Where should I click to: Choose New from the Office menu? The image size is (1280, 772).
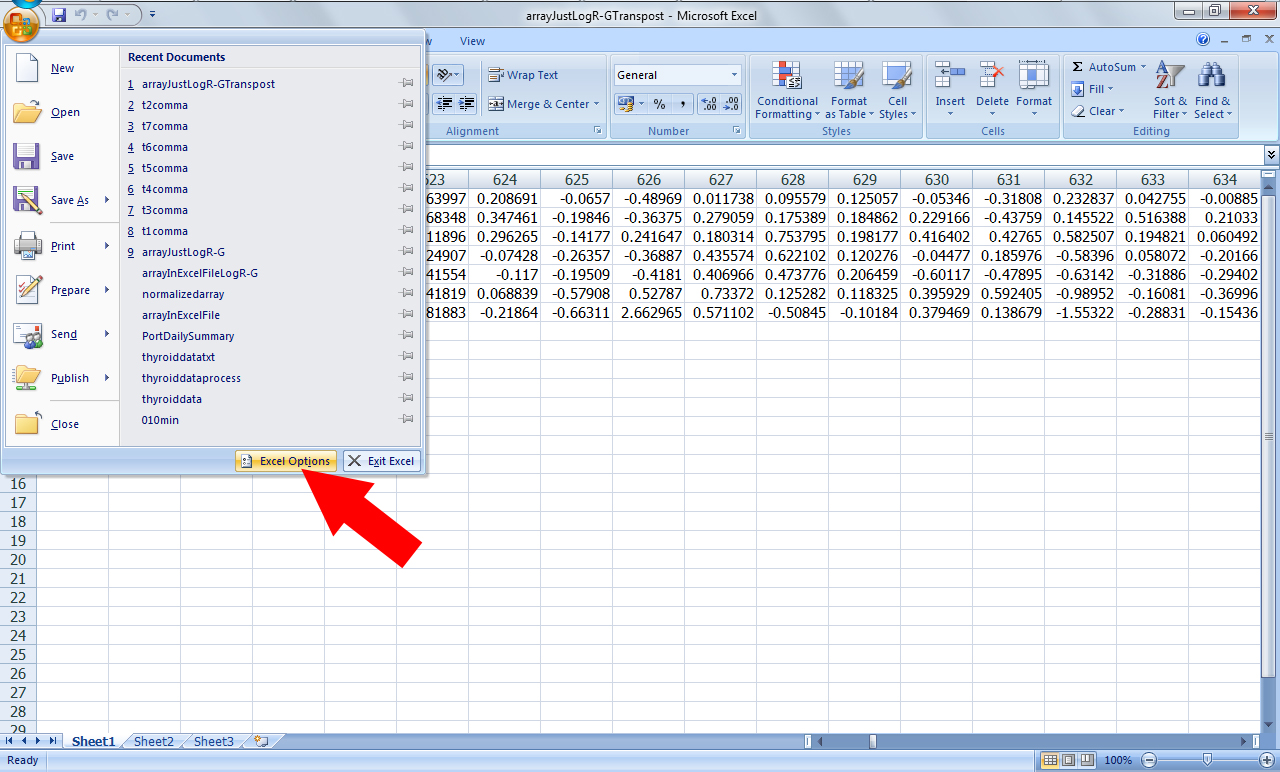pos(62,68)
